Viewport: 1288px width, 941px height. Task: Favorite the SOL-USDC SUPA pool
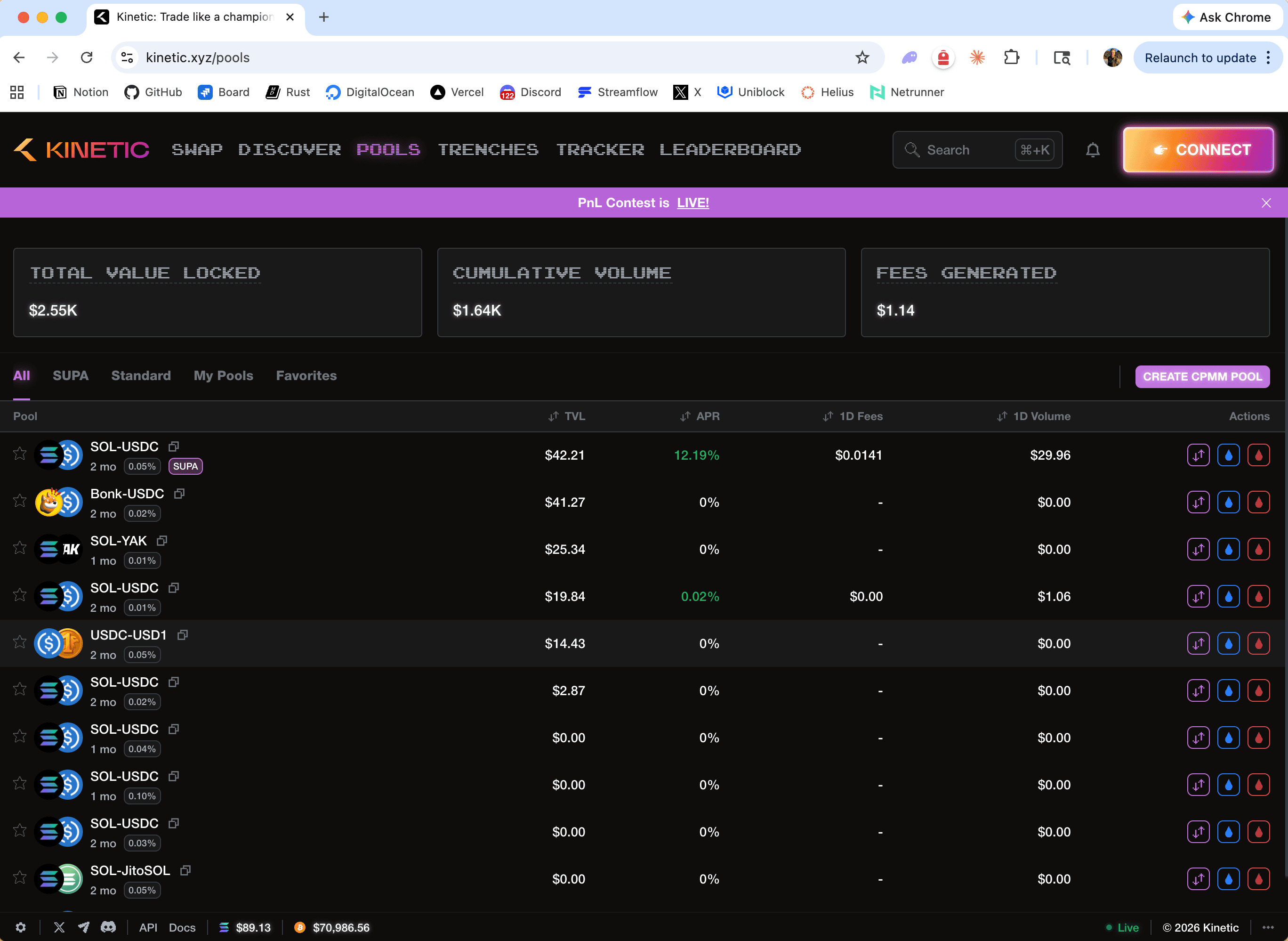pyautogui.click(x=19, y=453)
